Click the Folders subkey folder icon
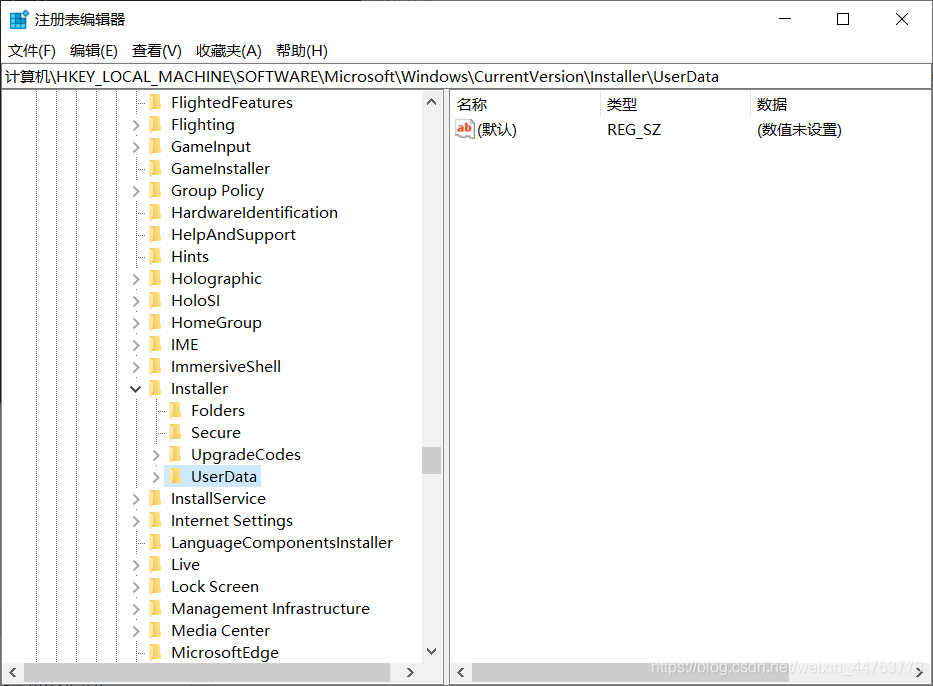This screenshot has width=933, height=686. click(176, 411)
